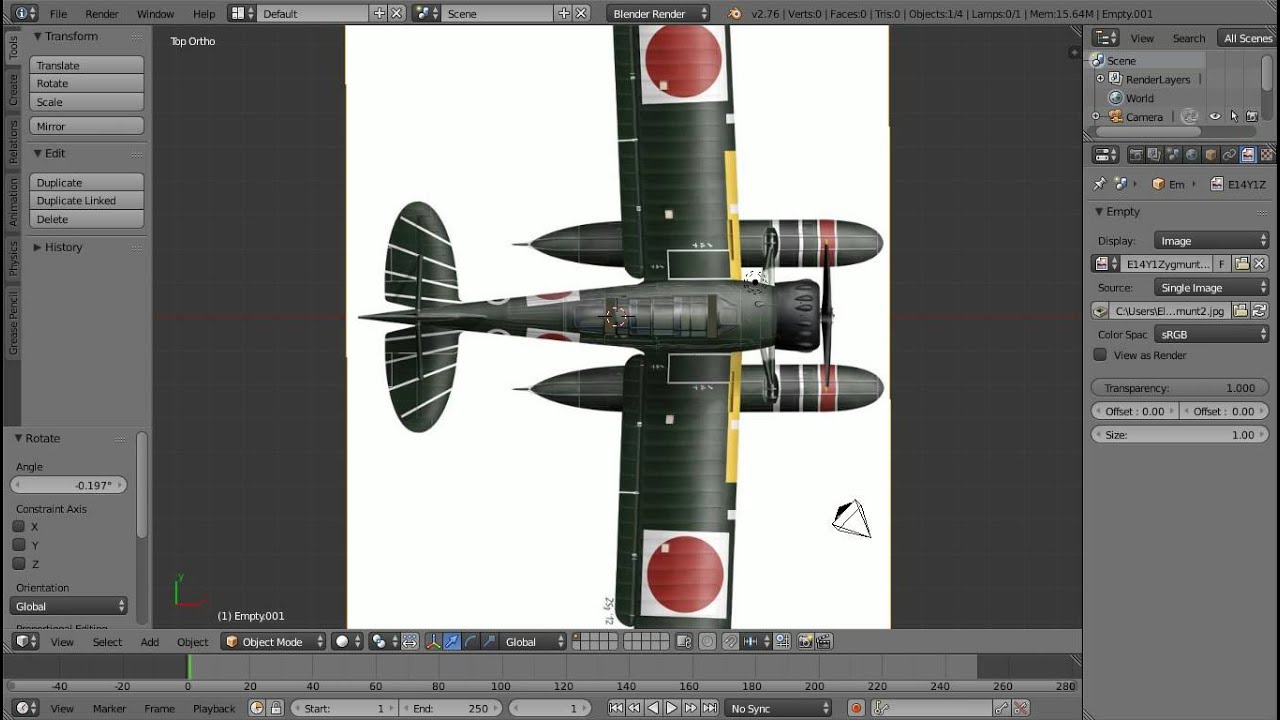1280x720 pixels.
Task: Open the Texture properties tab icon
Action: pos(1268,155)
